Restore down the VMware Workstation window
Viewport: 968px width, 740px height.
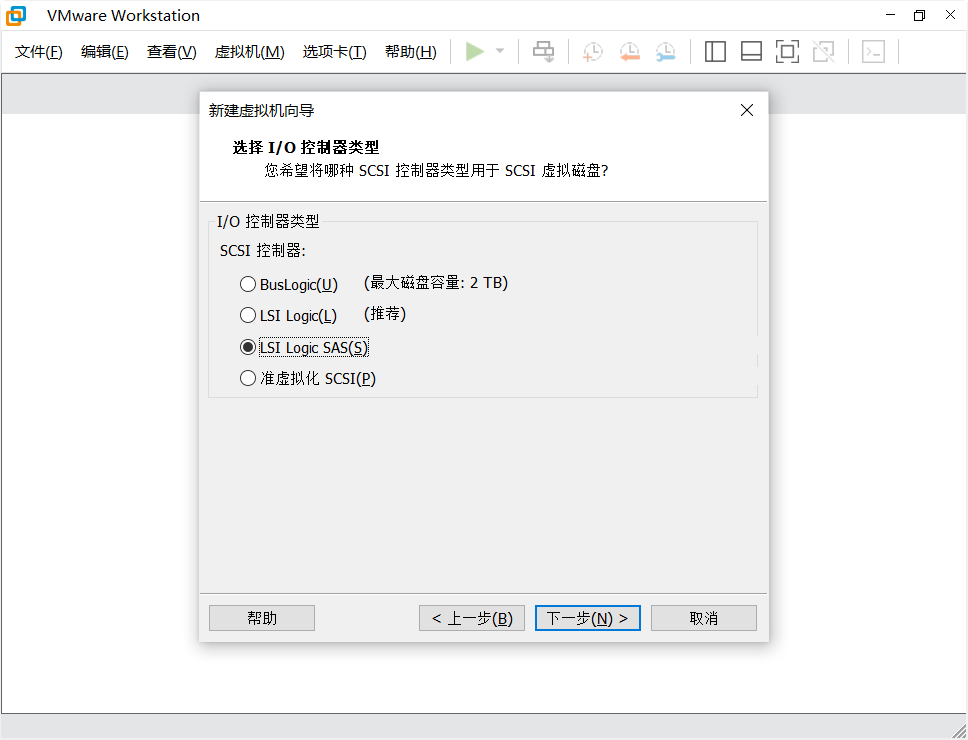[919, 15]
